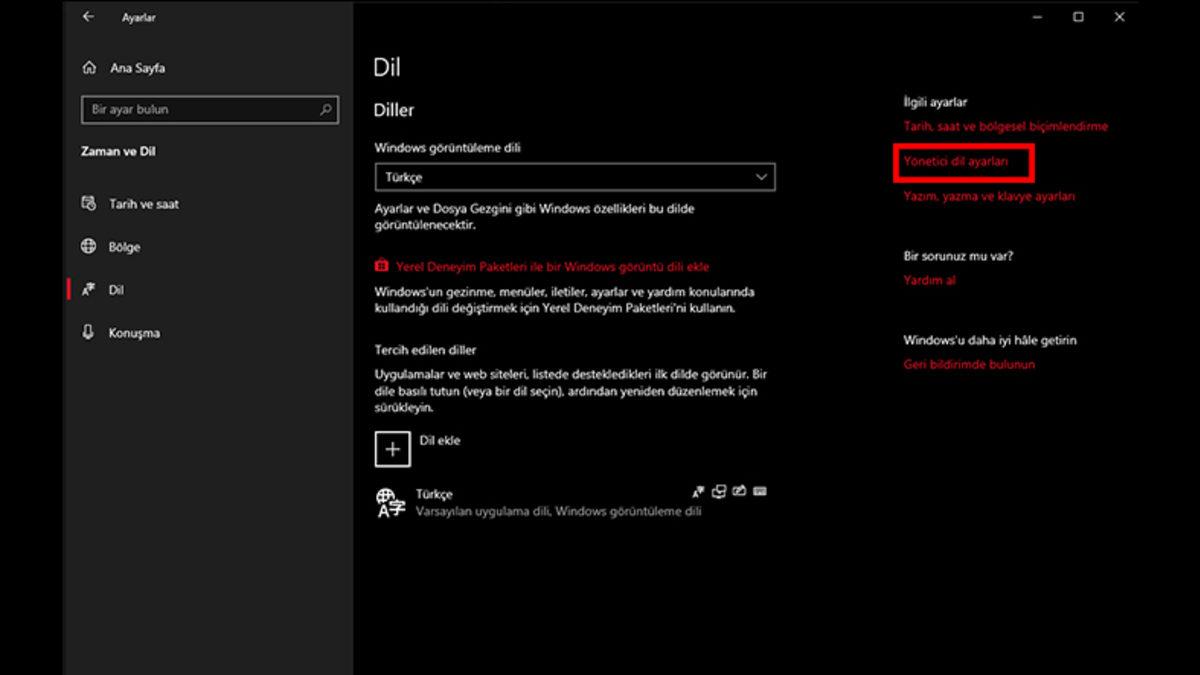Screen dimensions: 1200x675
Task: Click the display language icon near Türkçe
Action: coord(698,491)
